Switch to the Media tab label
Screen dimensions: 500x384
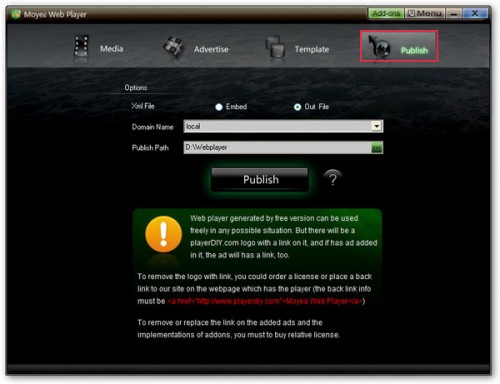(x=112, y=49)
